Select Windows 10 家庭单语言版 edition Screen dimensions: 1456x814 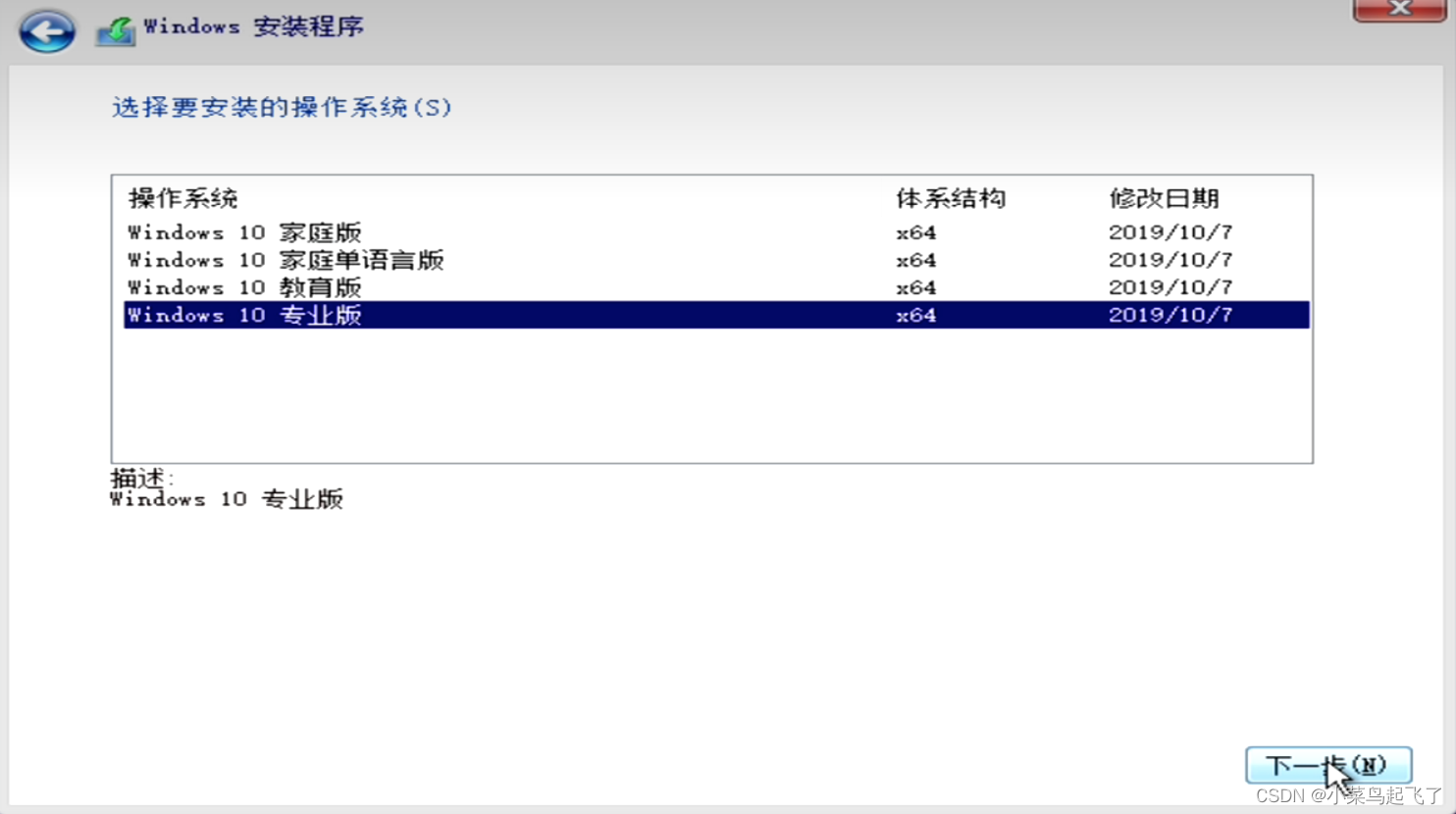pyautogui.click(x=716, y=260)
